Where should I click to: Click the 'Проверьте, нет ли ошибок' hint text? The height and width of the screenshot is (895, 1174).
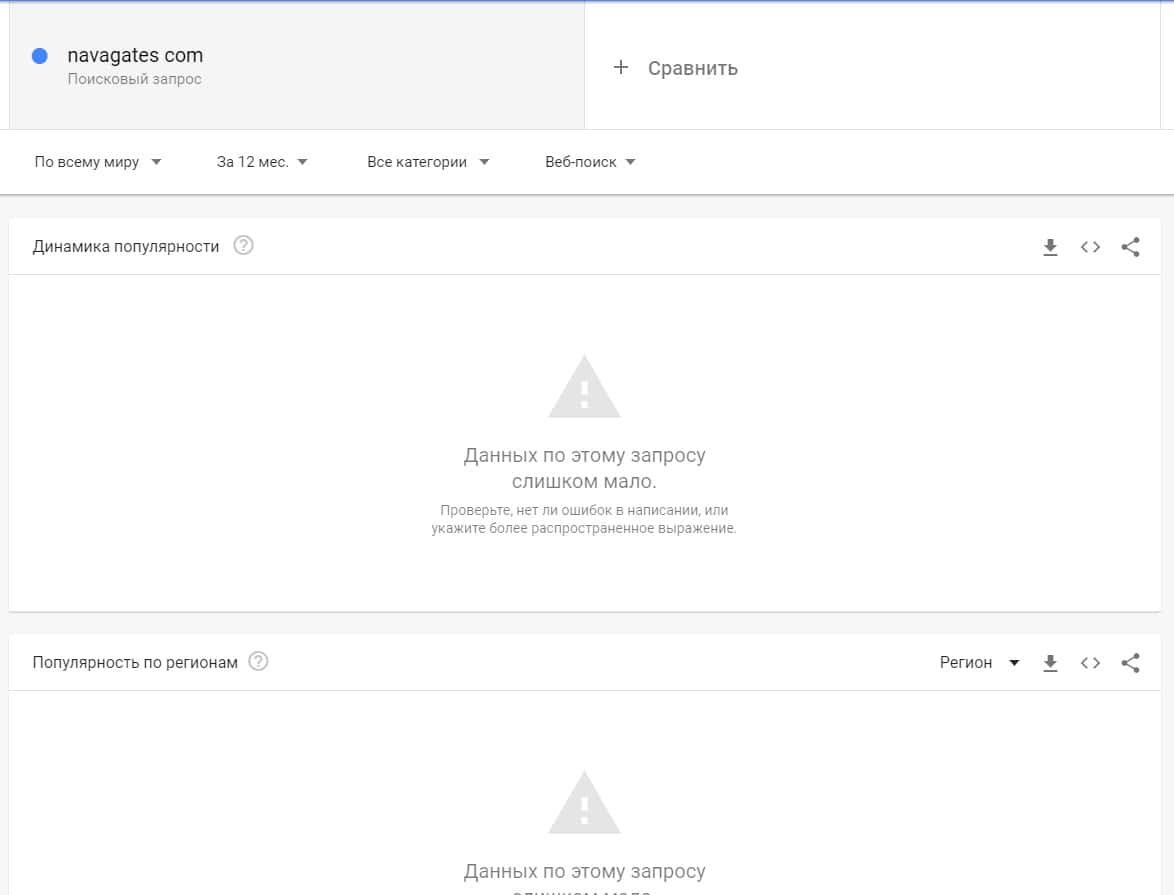click(x=584, y=519)
